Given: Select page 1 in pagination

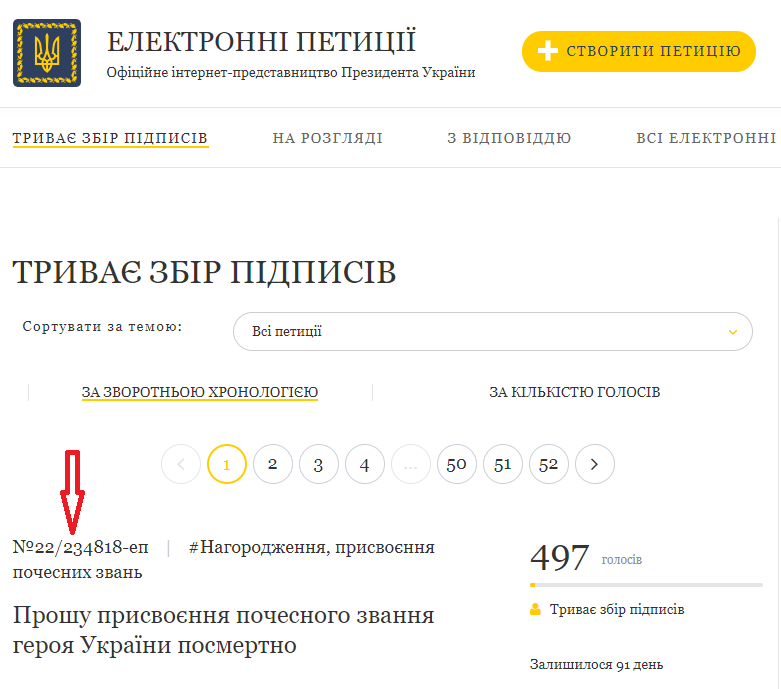Looking at the screenshot, I should tap(227, 464).
